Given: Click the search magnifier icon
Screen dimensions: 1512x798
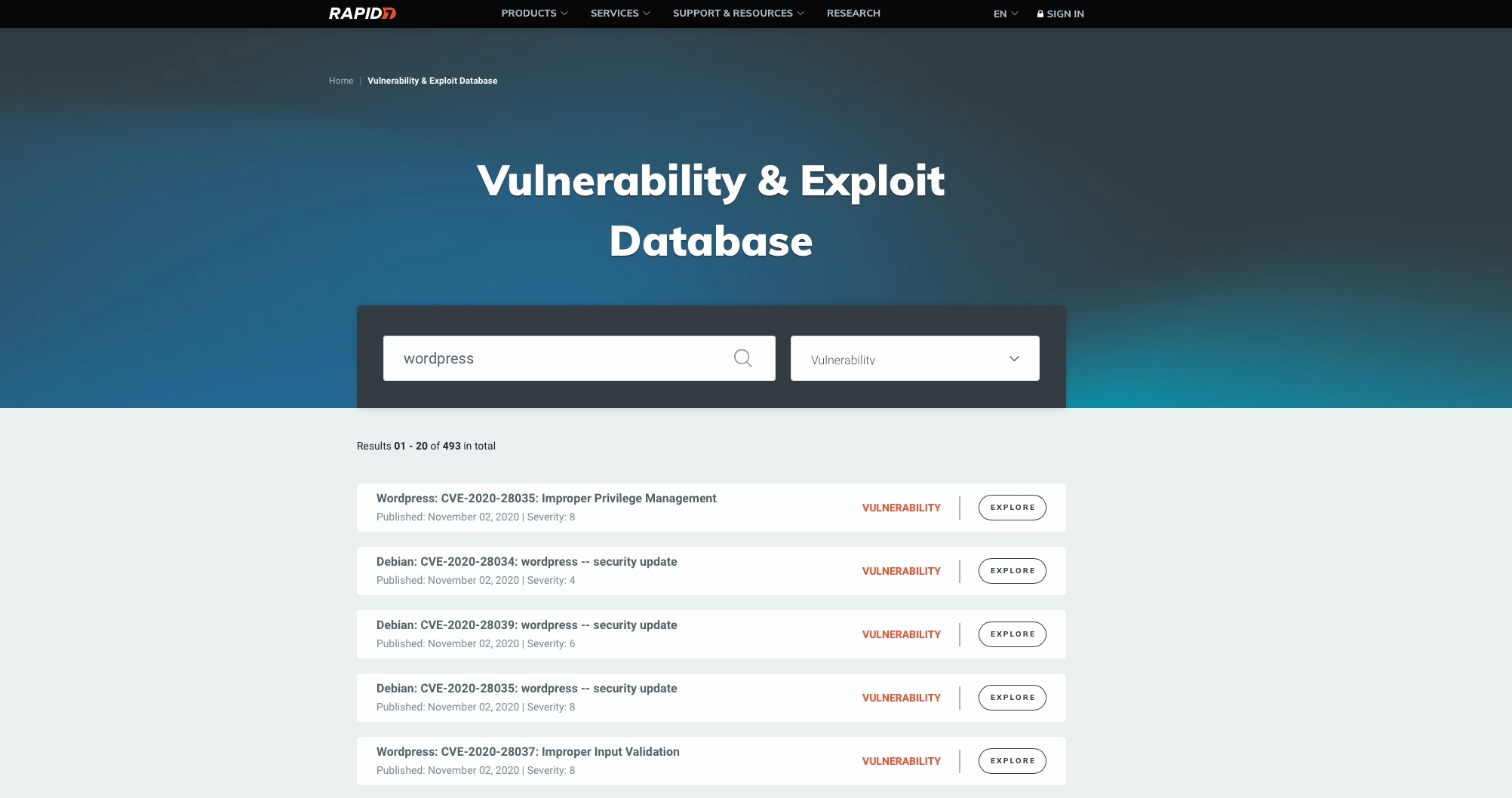Looking at the screenshot, I should [x=742, y=358].
